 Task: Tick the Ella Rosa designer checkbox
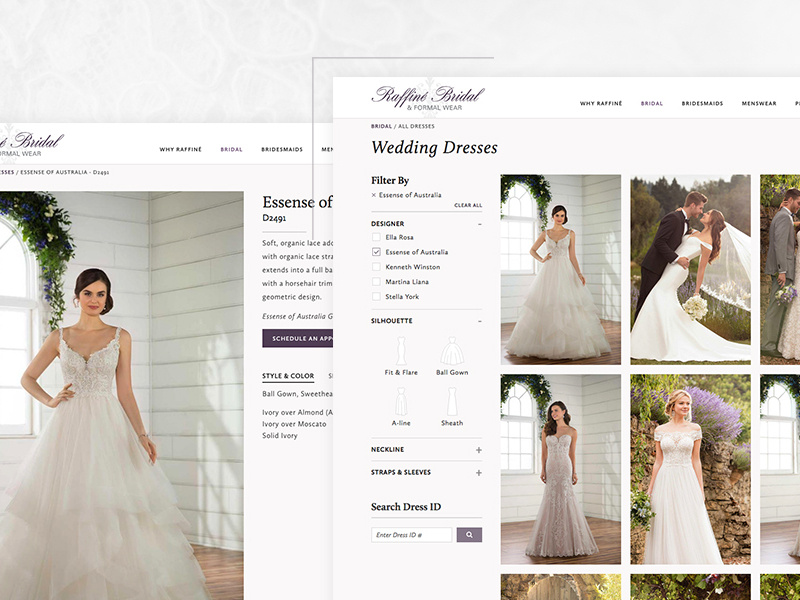[x=376, y=237]
